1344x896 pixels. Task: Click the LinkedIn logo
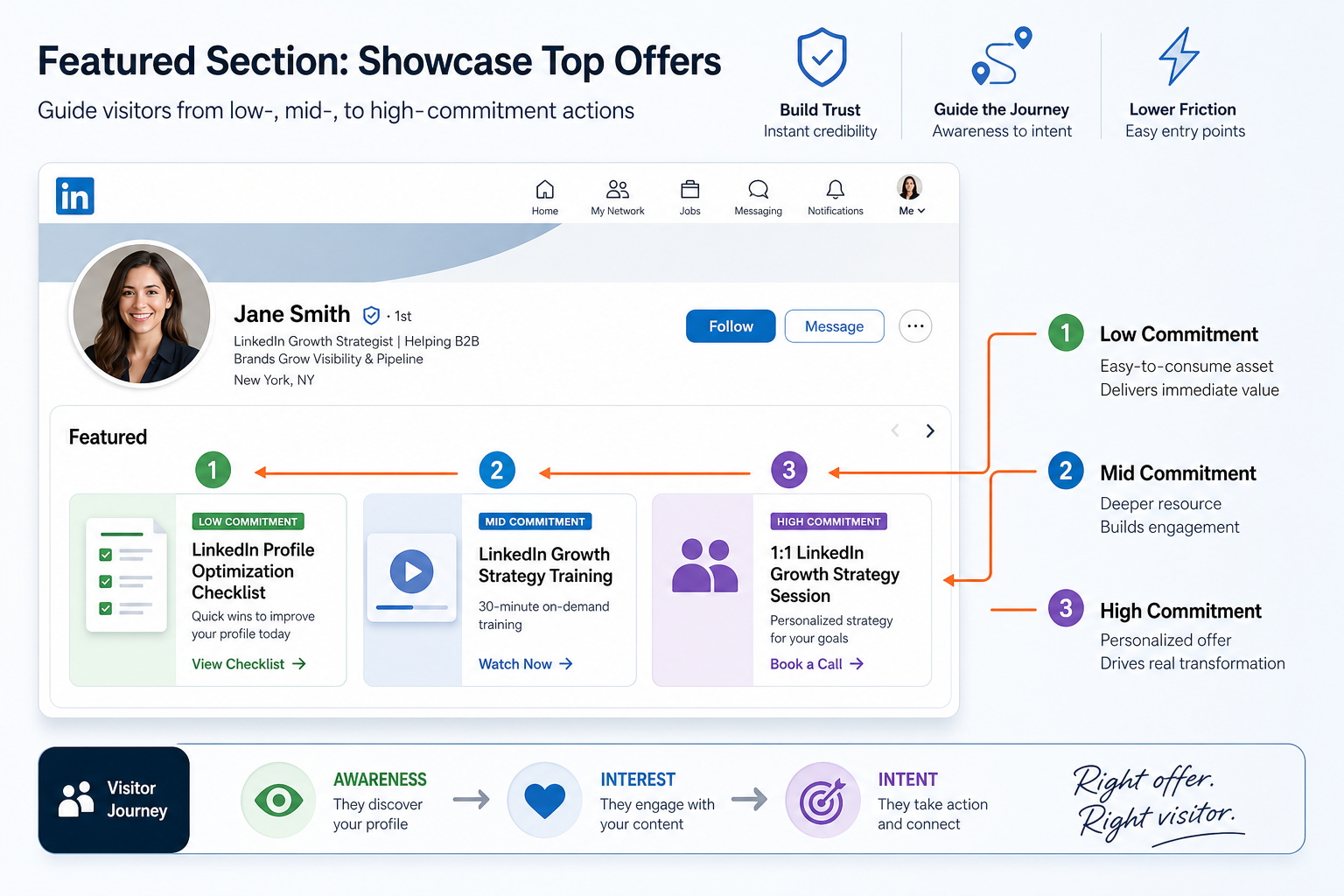tap(75, 196)
